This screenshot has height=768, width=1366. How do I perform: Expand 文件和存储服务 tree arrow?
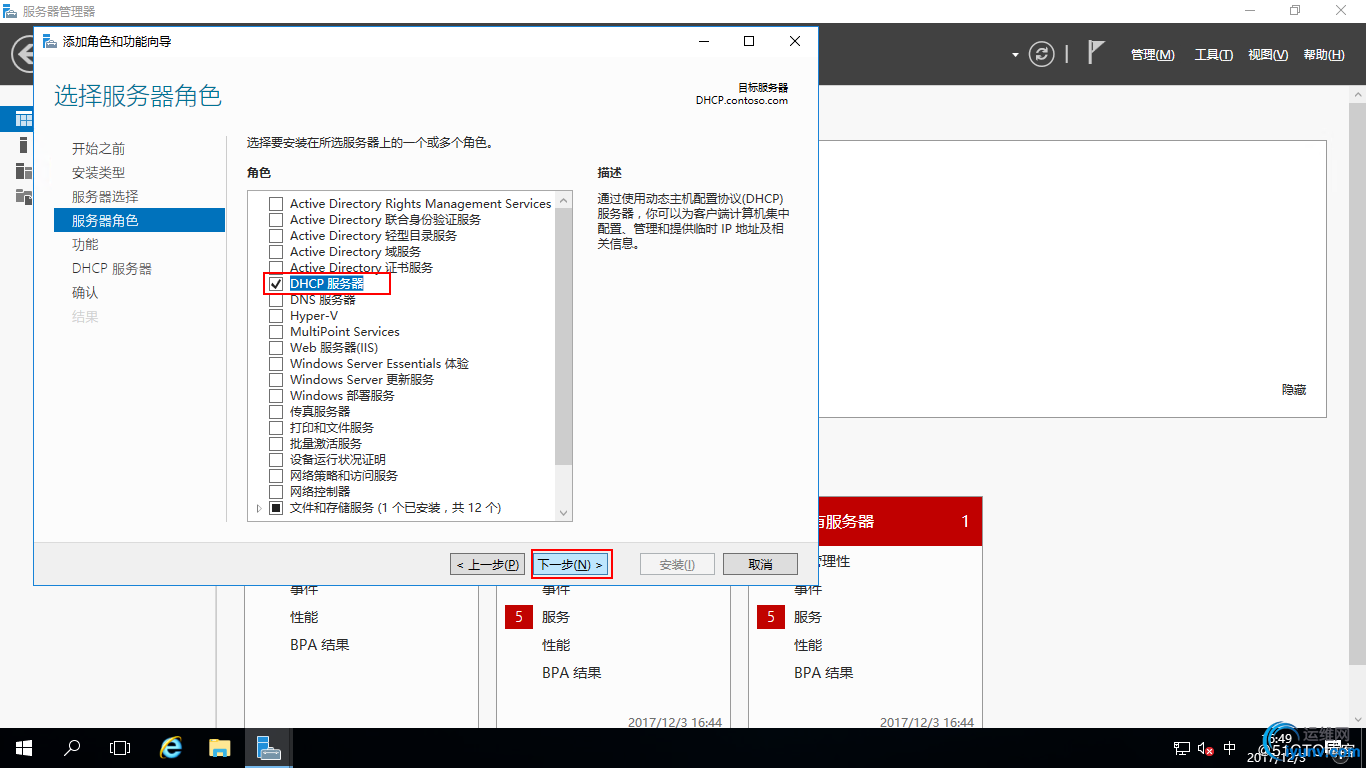tap(259, 508)
